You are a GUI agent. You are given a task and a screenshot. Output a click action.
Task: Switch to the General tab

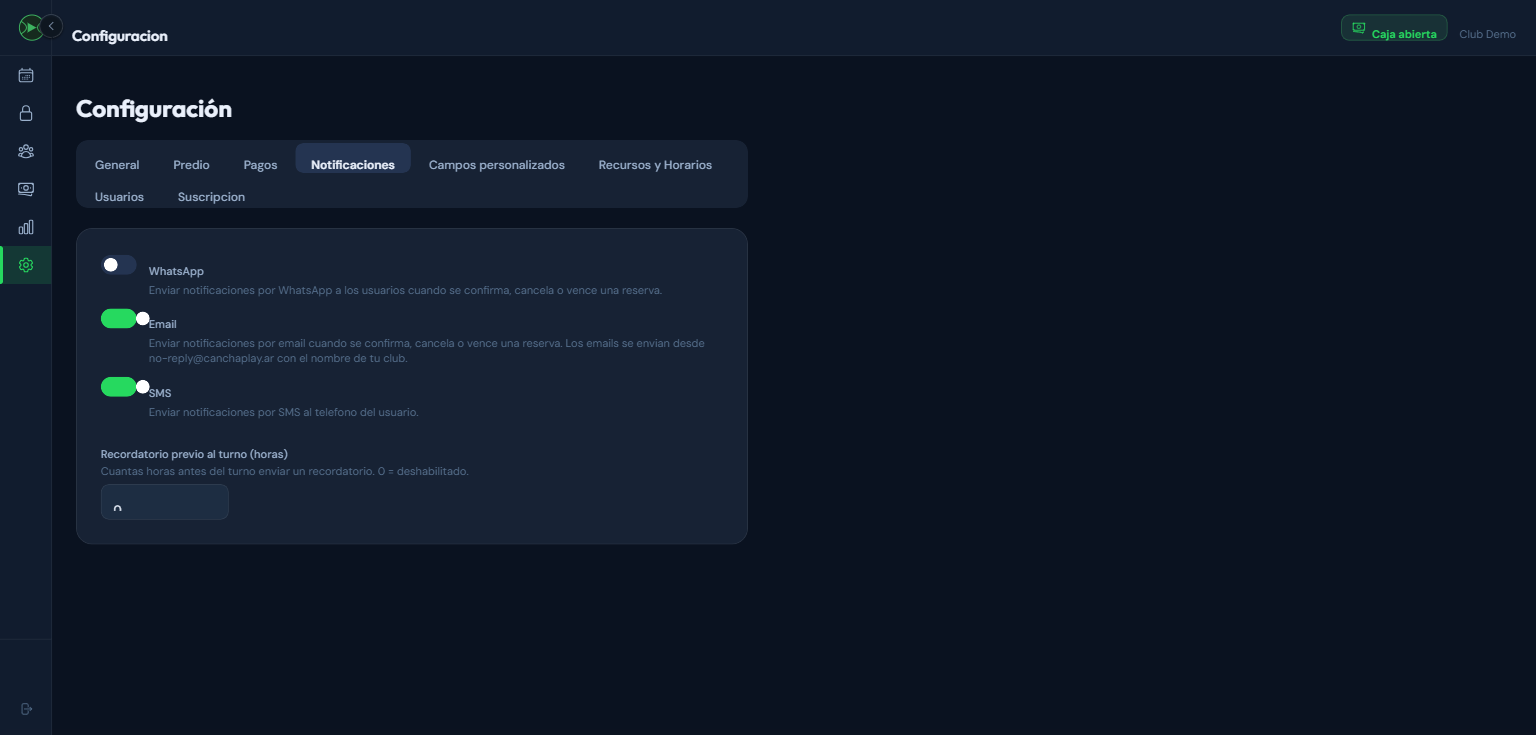click(x=117, y=165)
